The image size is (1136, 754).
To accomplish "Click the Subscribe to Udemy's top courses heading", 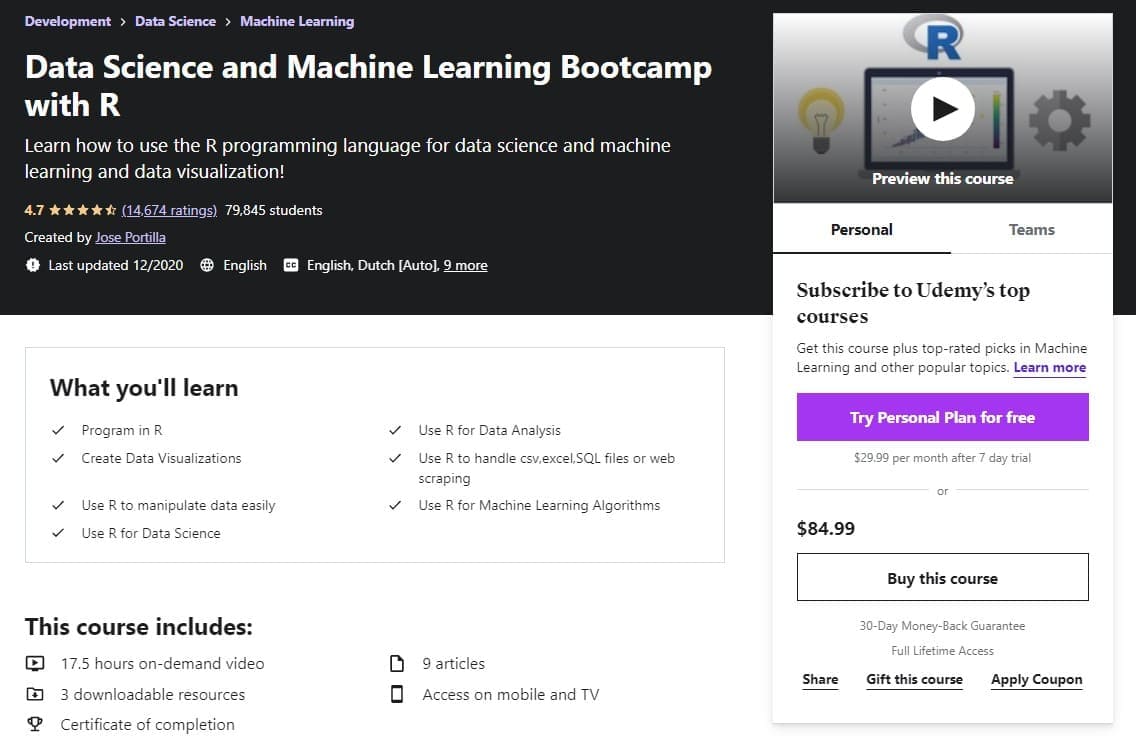I will tap(913, 303).
